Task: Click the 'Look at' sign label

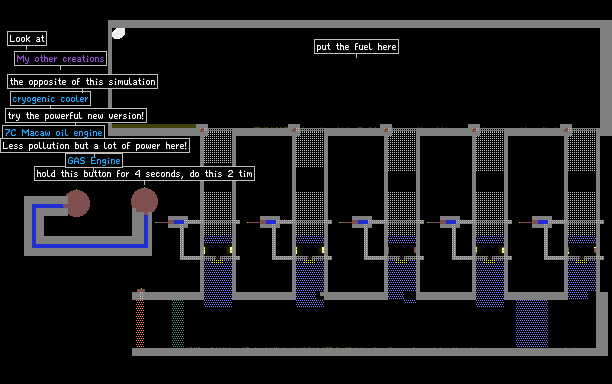Action: (x=27, y=38)
